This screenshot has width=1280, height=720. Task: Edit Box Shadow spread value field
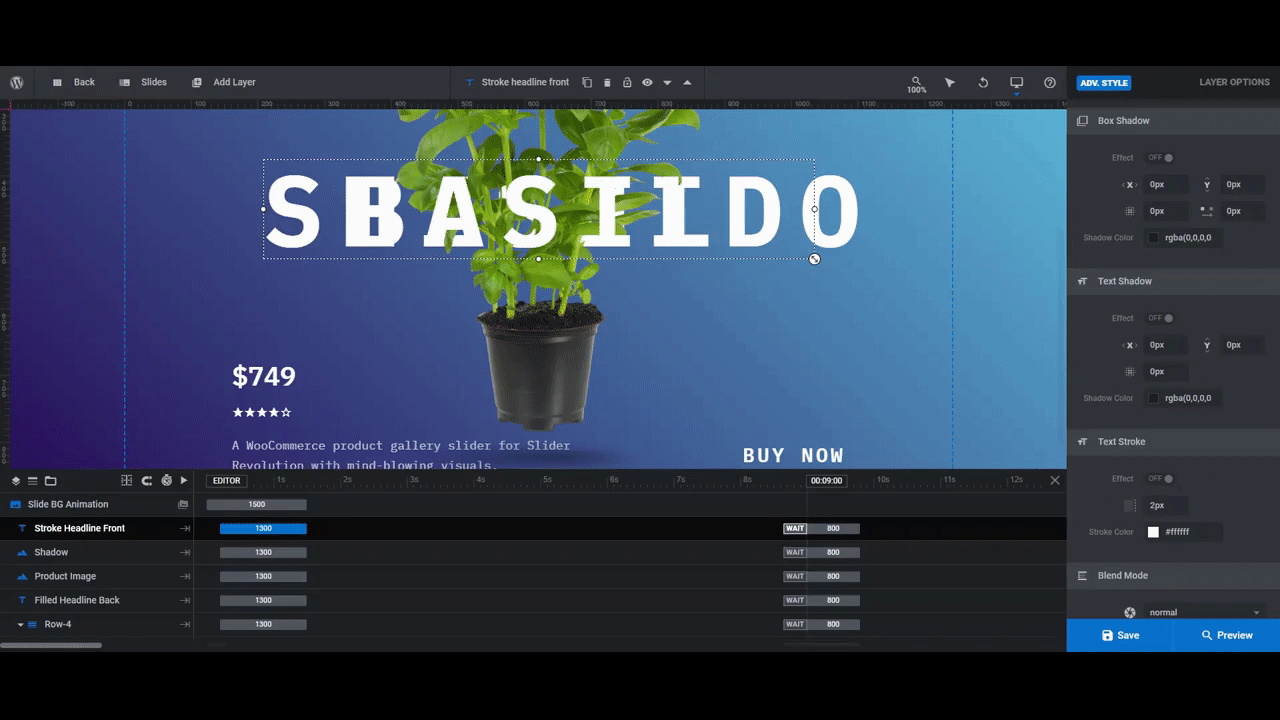click(x=1243, y=211)
